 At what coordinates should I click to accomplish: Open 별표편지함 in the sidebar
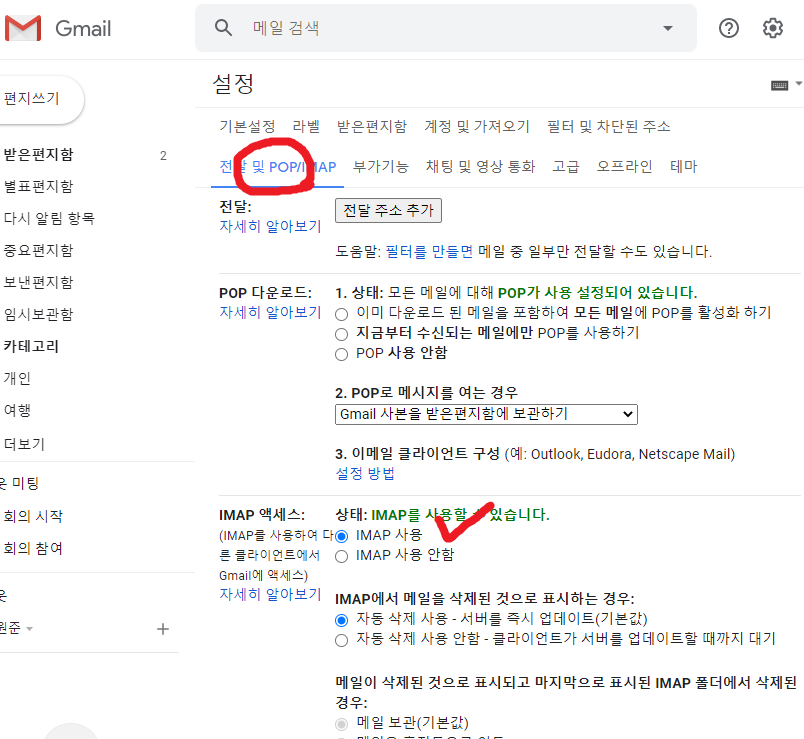pyautogui.click(x=38, y=186)
